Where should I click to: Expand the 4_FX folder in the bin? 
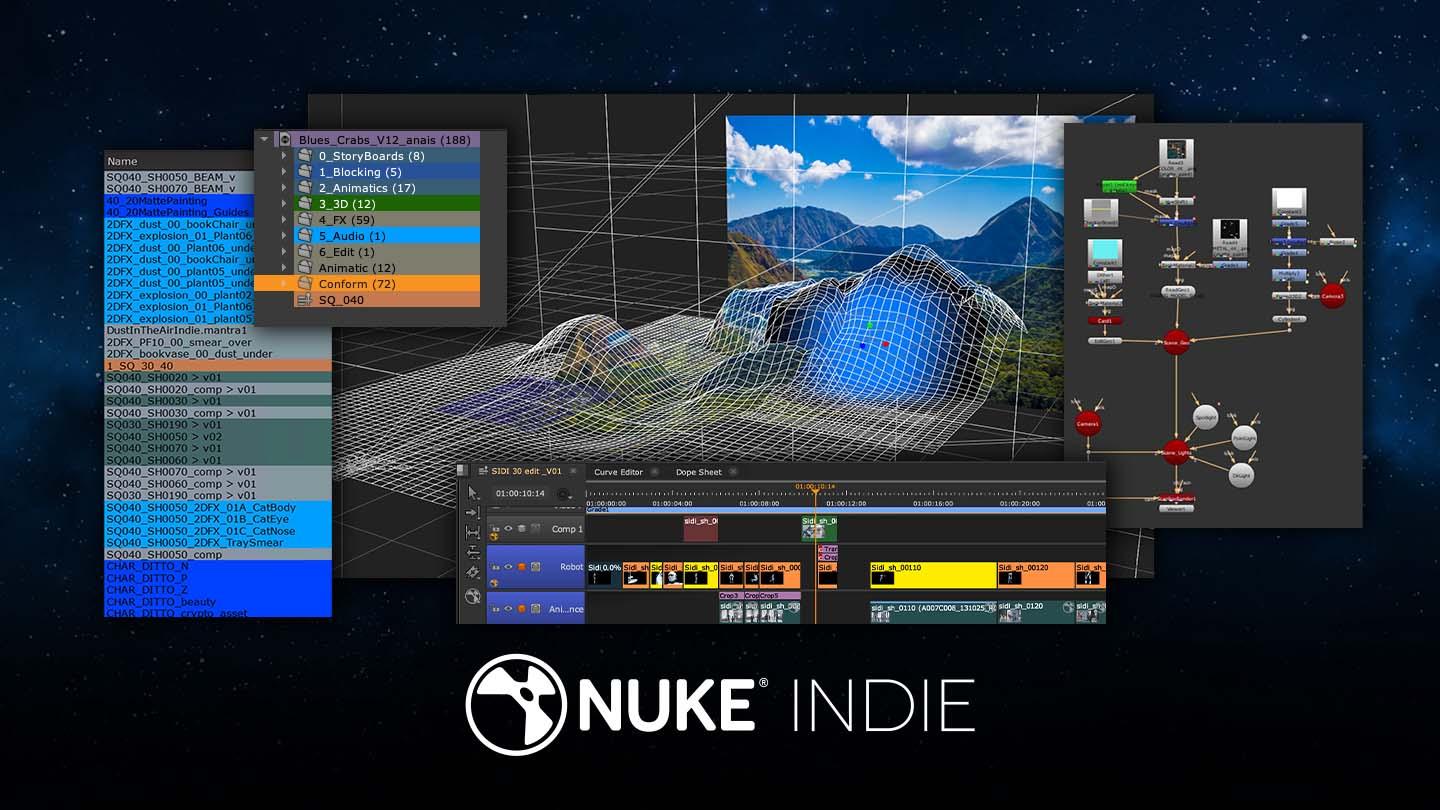(x=284, y=219)
